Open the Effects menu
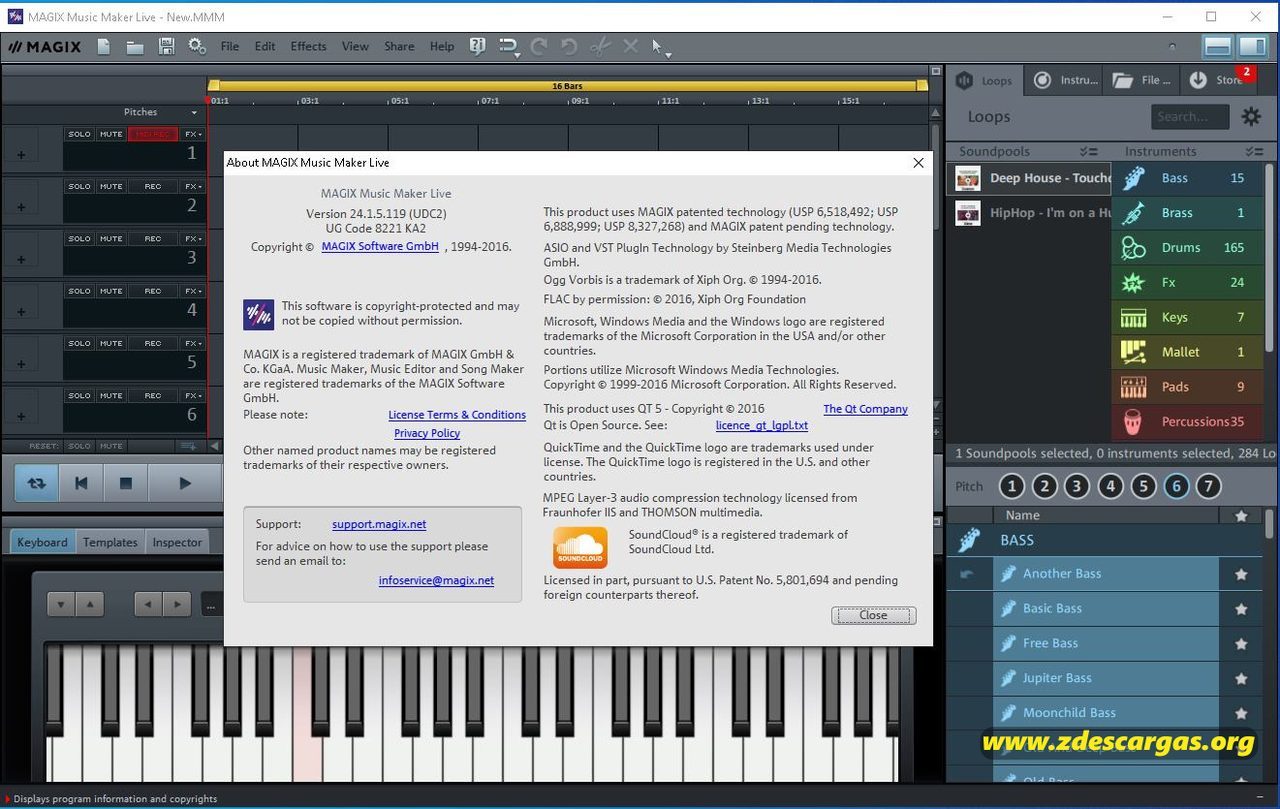Viewport: 1280px width, 809px height. [308, 46]
